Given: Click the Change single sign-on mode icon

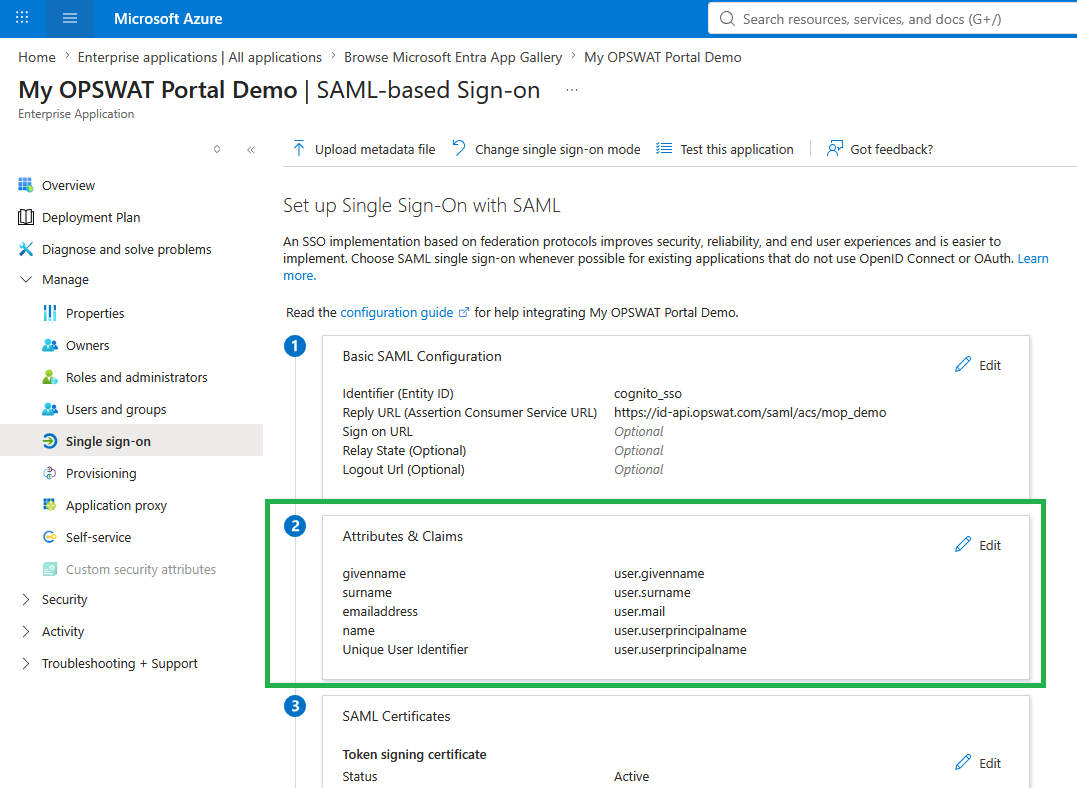Looking at the screenshot, I should click(459, 148).
